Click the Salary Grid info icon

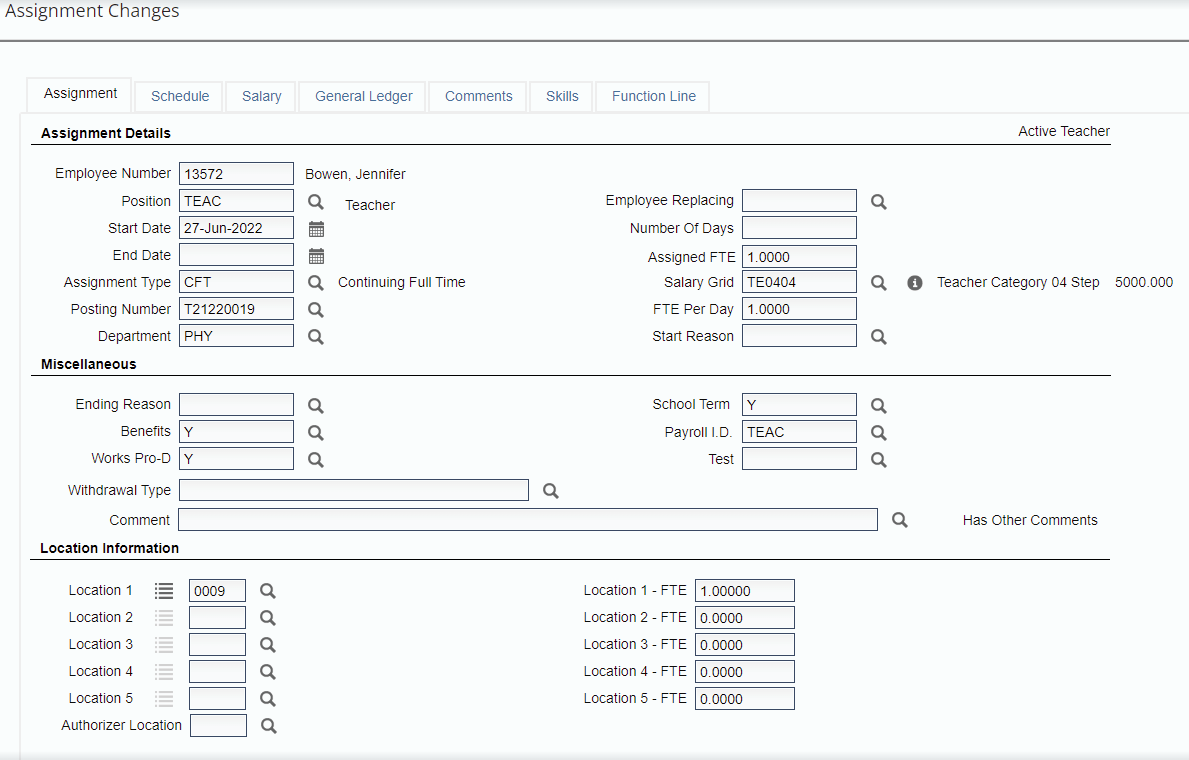click(914, 283)
